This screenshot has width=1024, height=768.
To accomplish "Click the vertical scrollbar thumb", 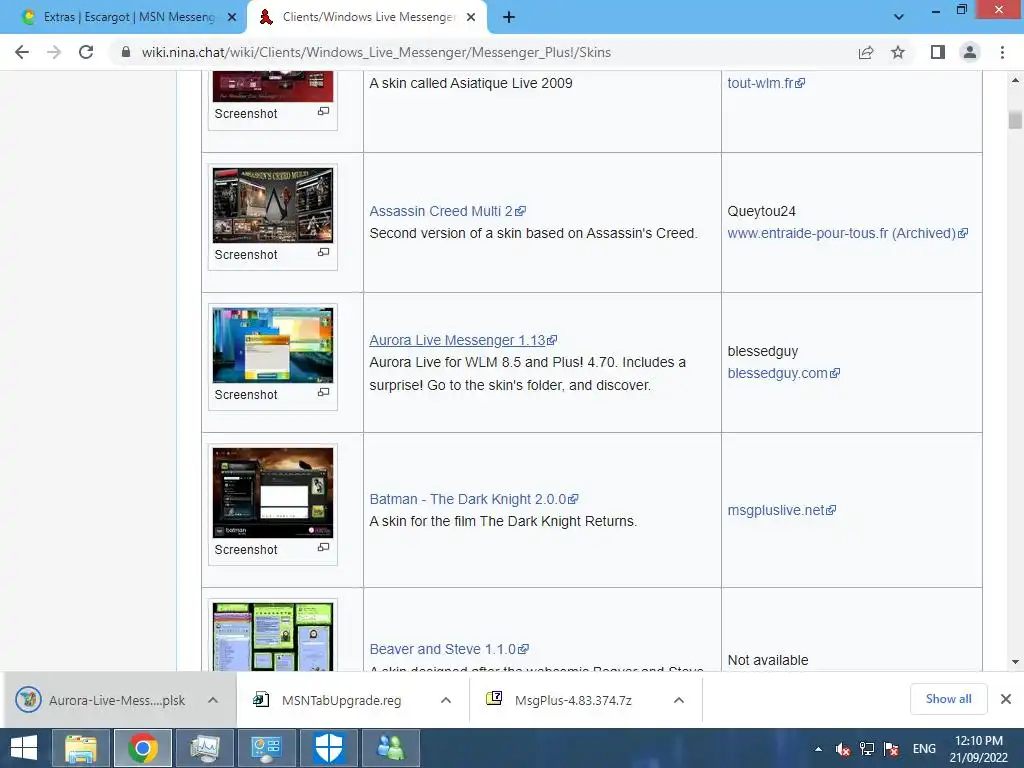I will tap(1015, 120).
